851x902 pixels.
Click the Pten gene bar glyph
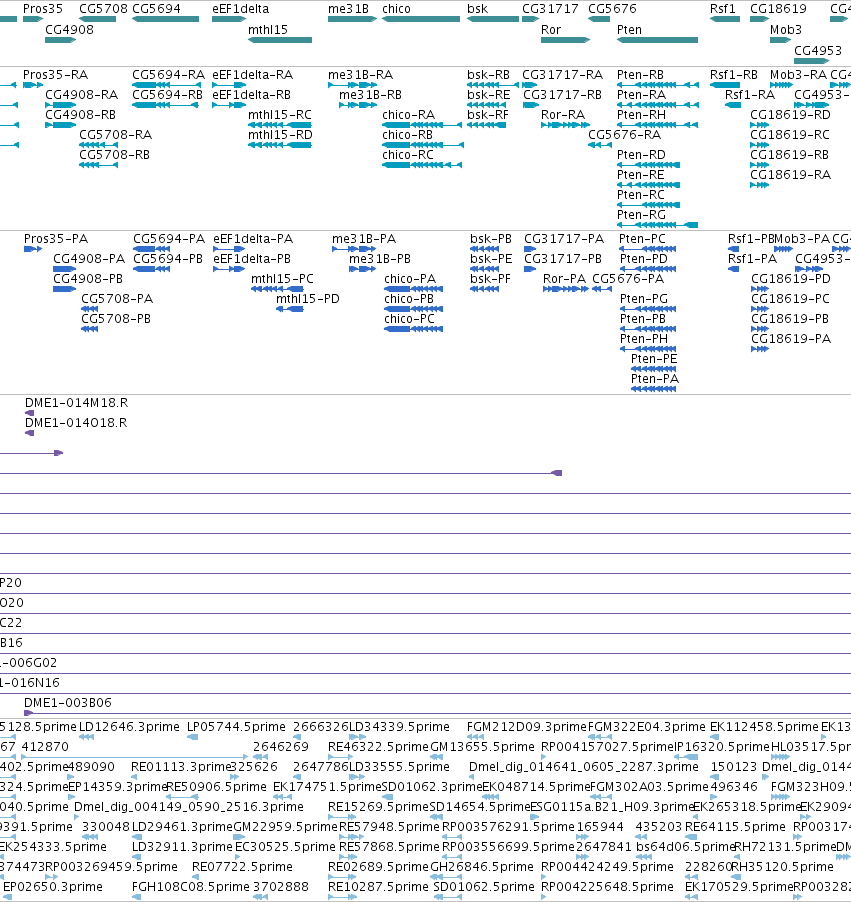click(x=657, y=40)
